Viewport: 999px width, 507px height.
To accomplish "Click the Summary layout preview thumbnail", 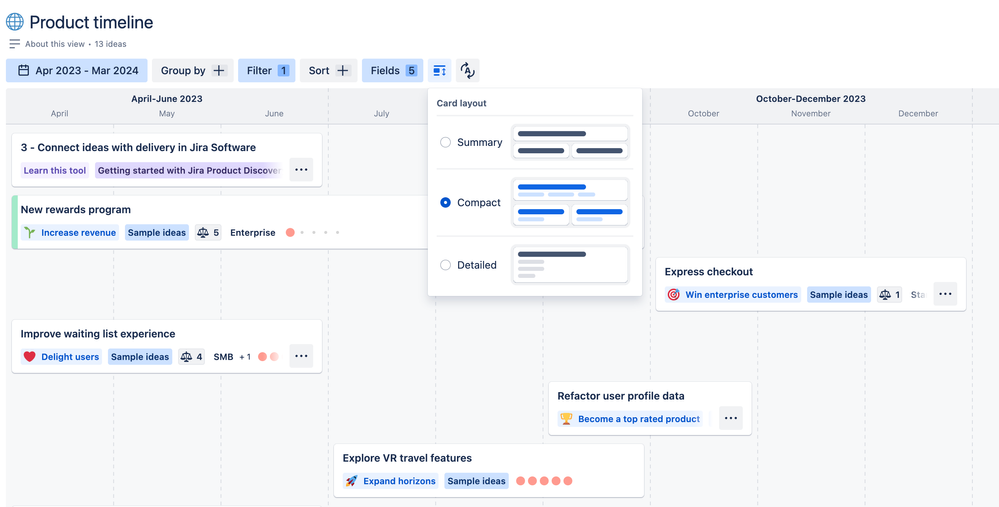I will pyautogui.click(x=571, y=142).
